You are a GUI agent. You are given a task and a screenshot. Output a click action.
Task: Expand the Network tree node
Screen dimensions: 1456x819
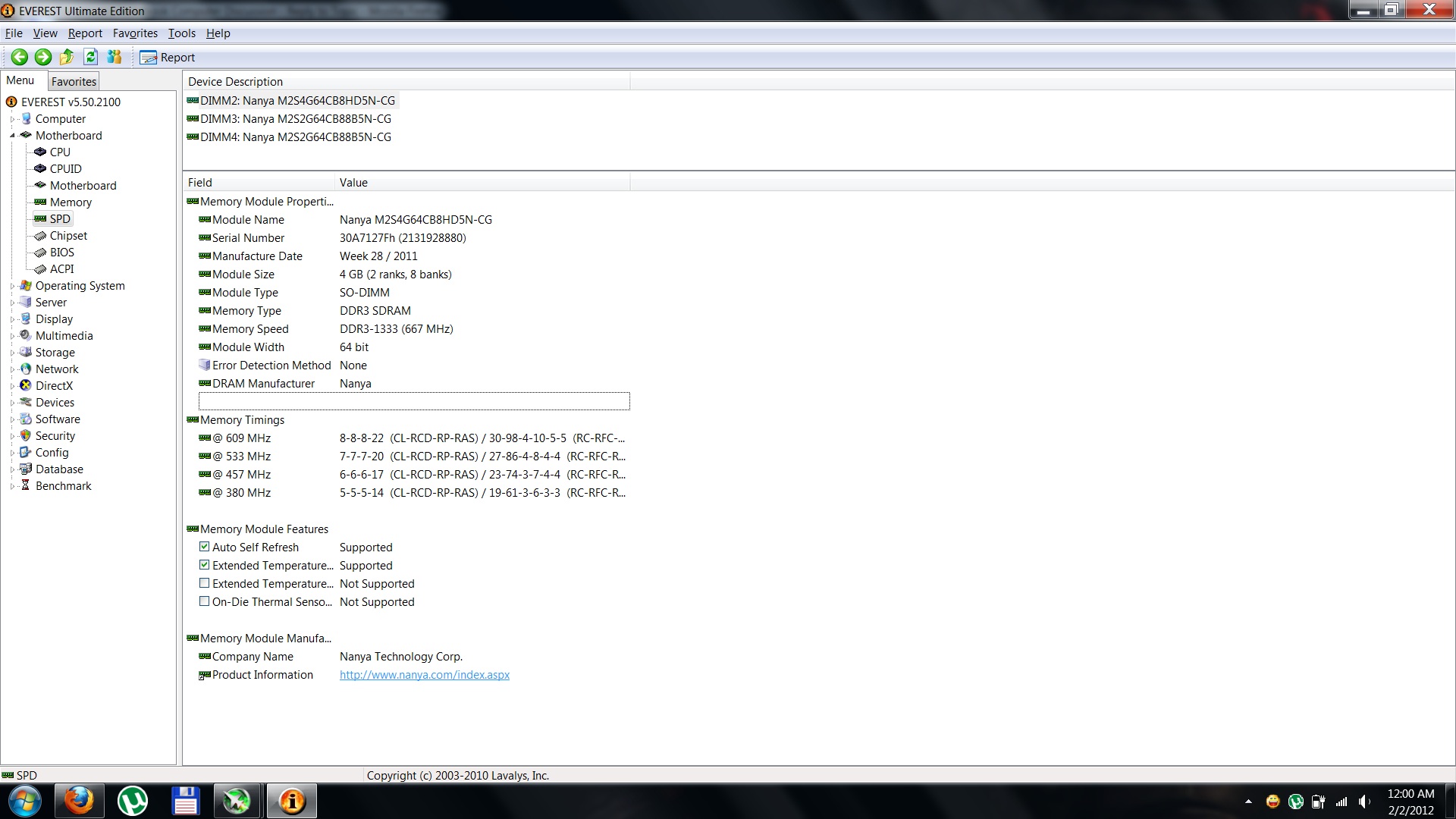tap(12, 369)
